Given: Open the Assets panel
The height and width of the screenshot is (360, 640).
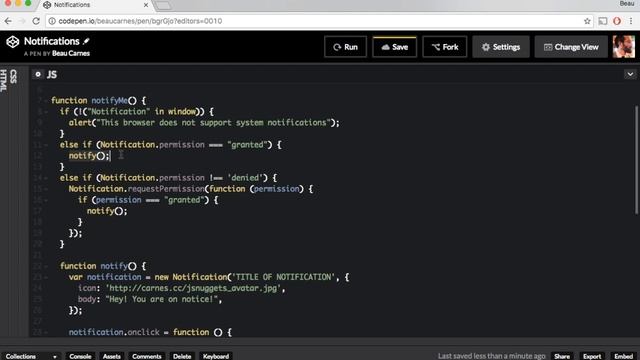Looking at the screenshot, I should (111, 356).
